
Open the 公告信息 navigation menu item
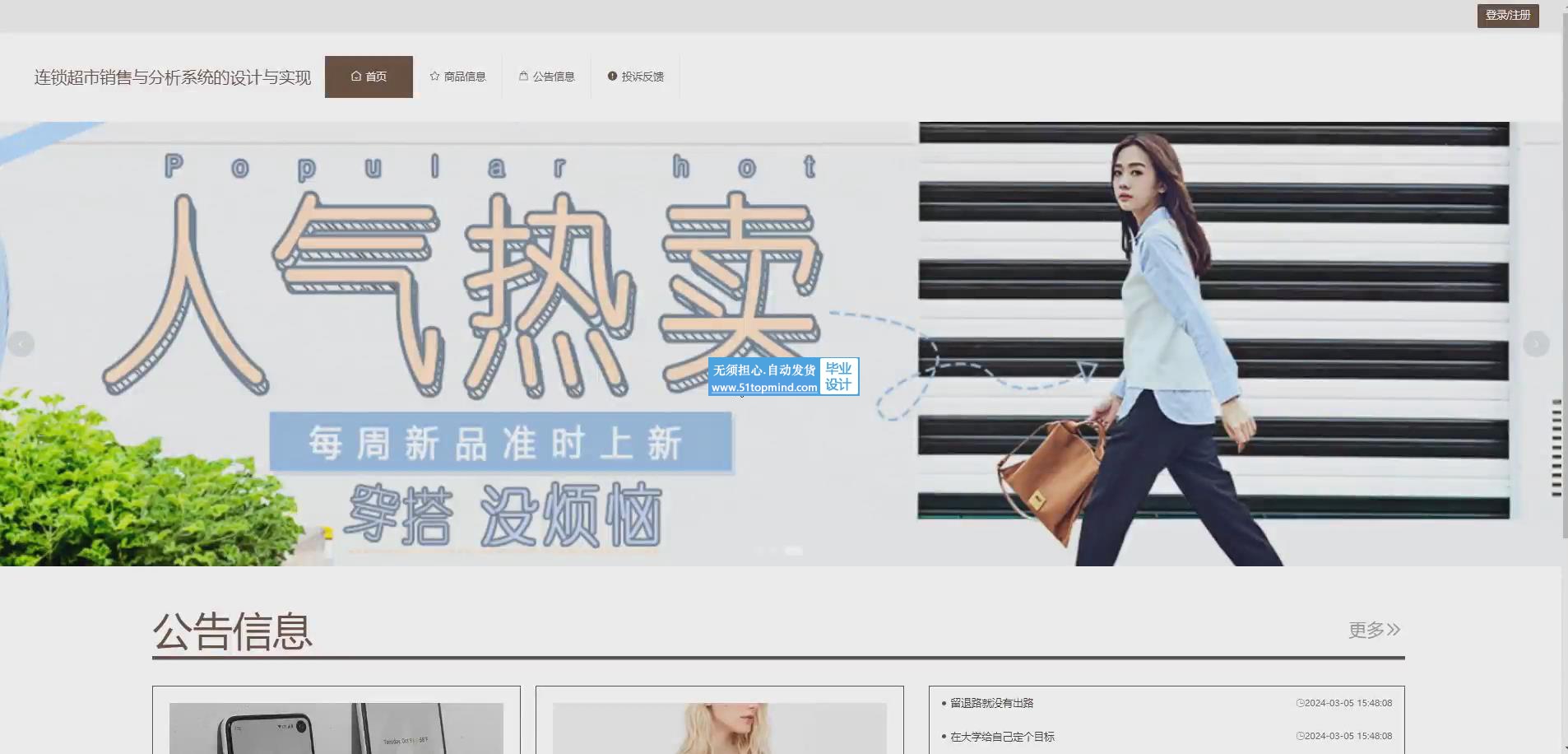click(x=546, y=77)
